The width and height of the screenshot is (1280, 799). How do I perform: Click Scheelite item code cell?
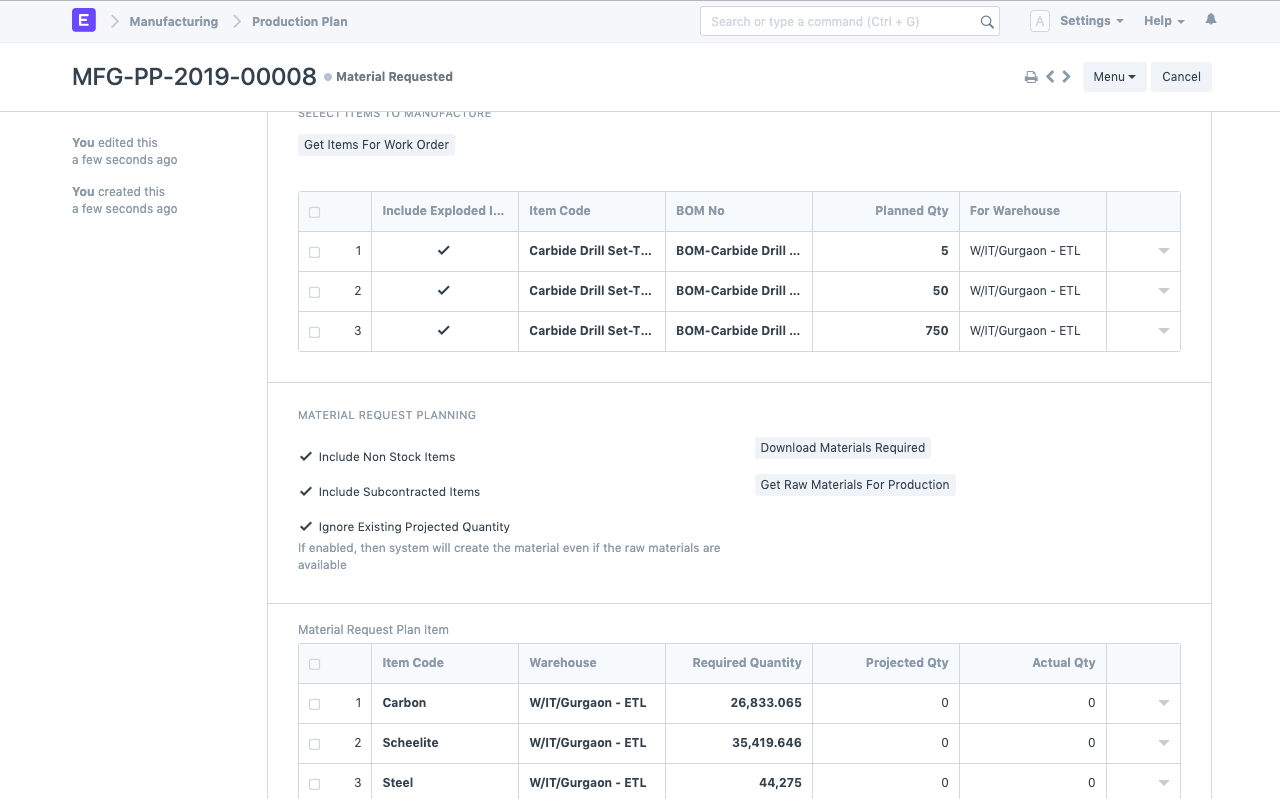tap(445, 743)
